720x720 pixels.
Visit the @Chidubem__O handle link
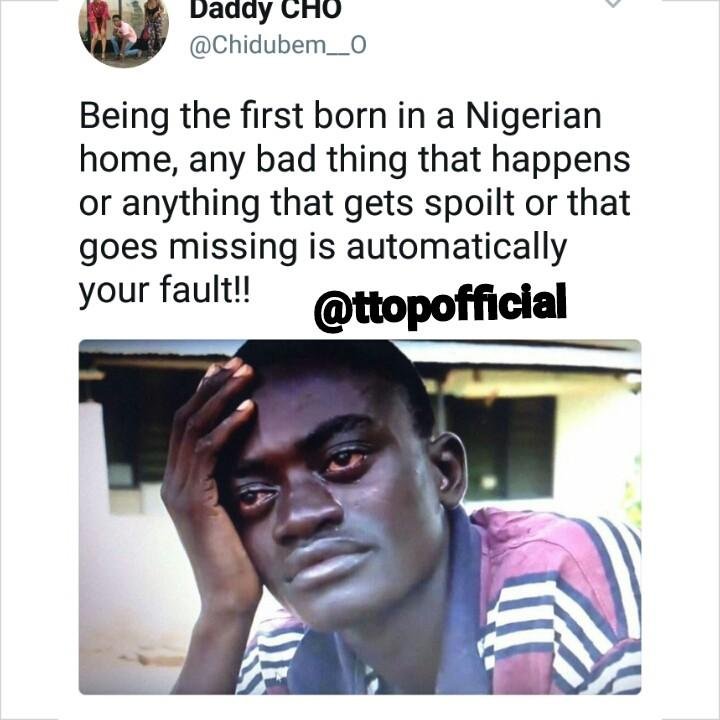(x=278, y=45)
